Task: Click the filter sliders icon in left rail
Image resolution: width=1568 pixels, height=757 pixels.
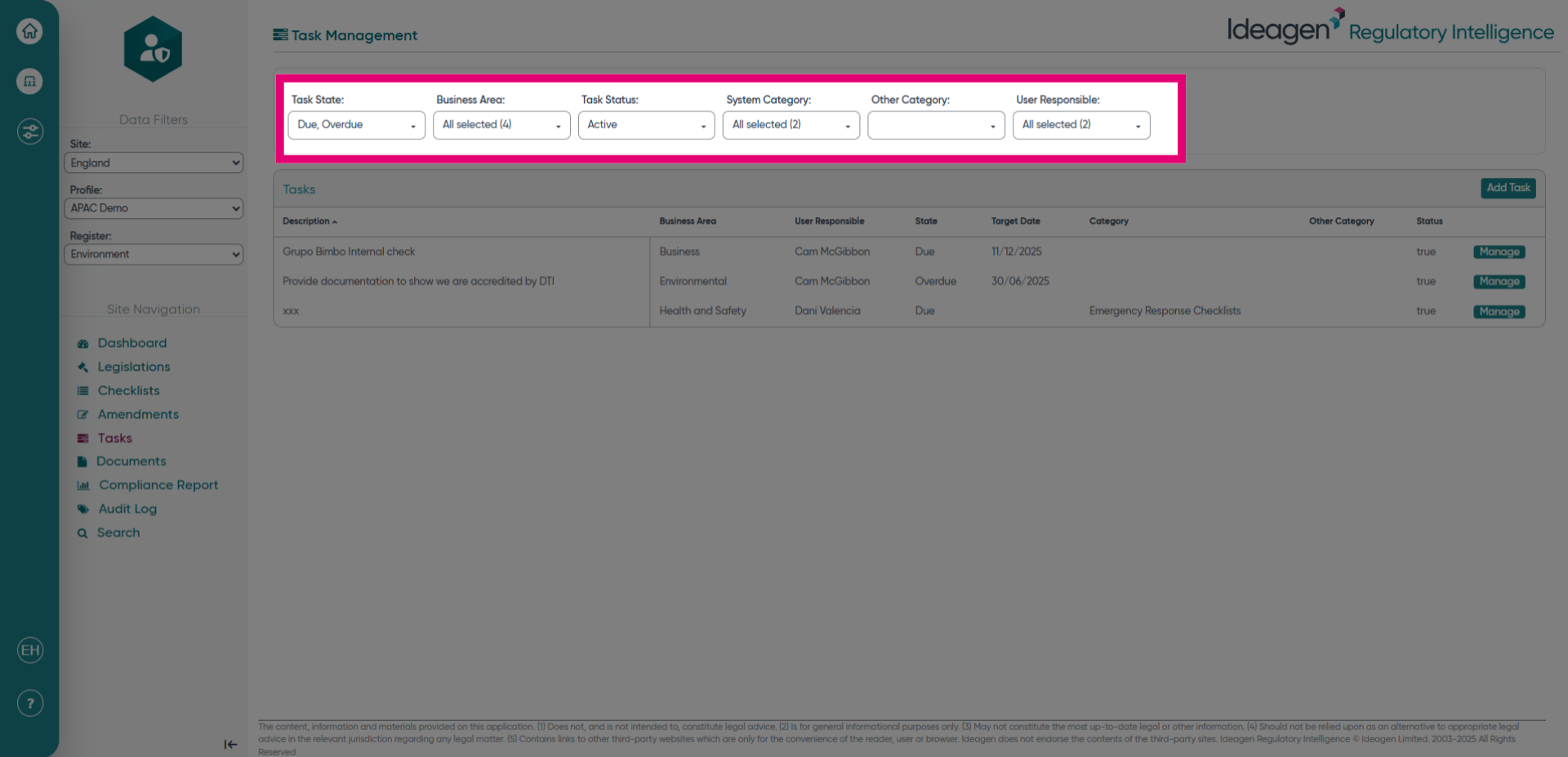Action: (x=29, y=131)
